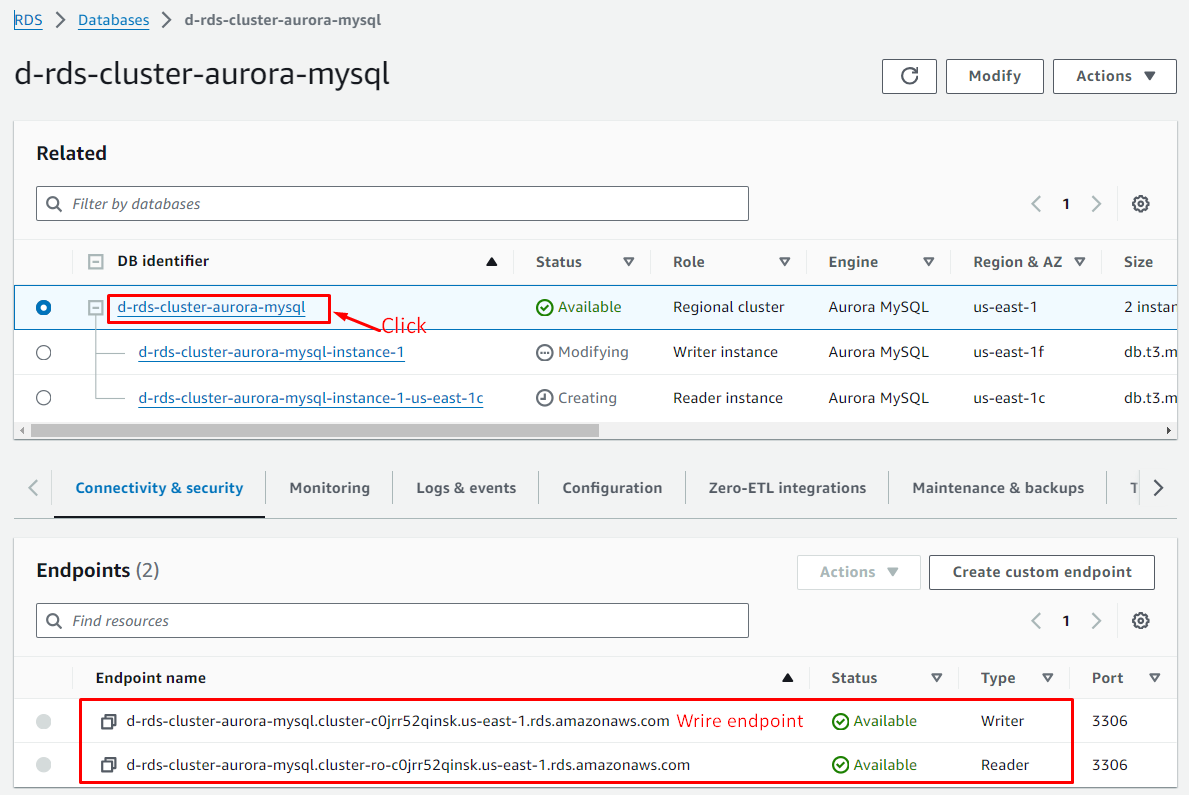Open the Endpoints table settings gear

coord(1140,621)
